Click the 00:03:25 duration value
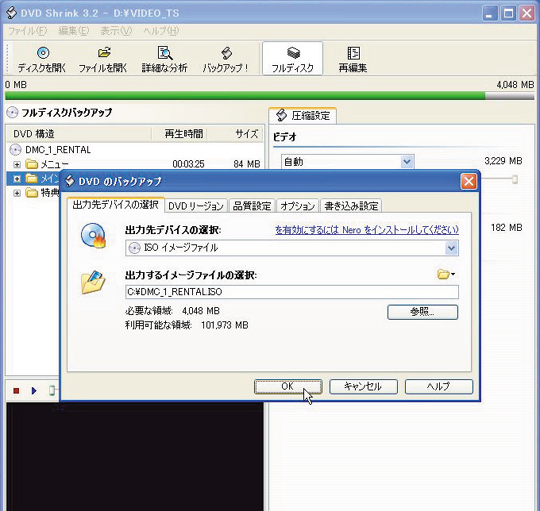The height and width of the screenshot is (511, 540). pos(188,164)
